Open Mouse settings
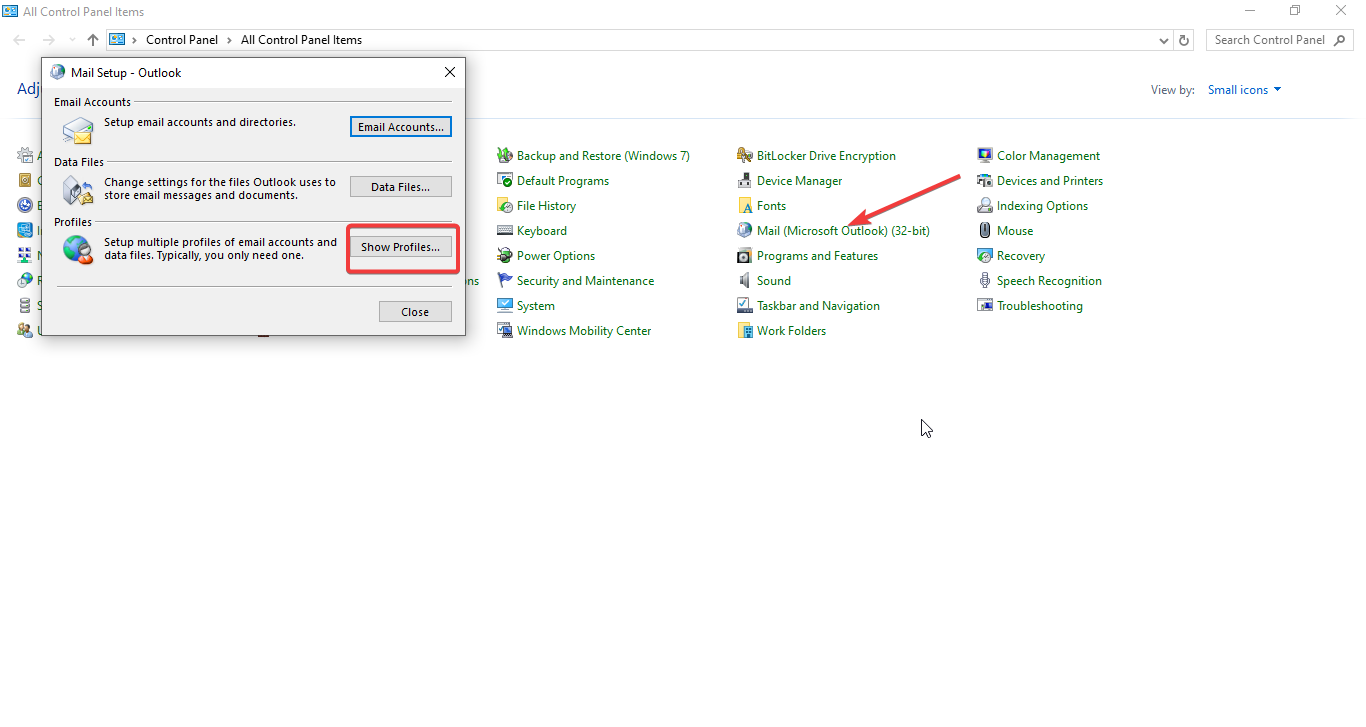Viewport: 1366px width, 727px height. (x=1013, y=230)
